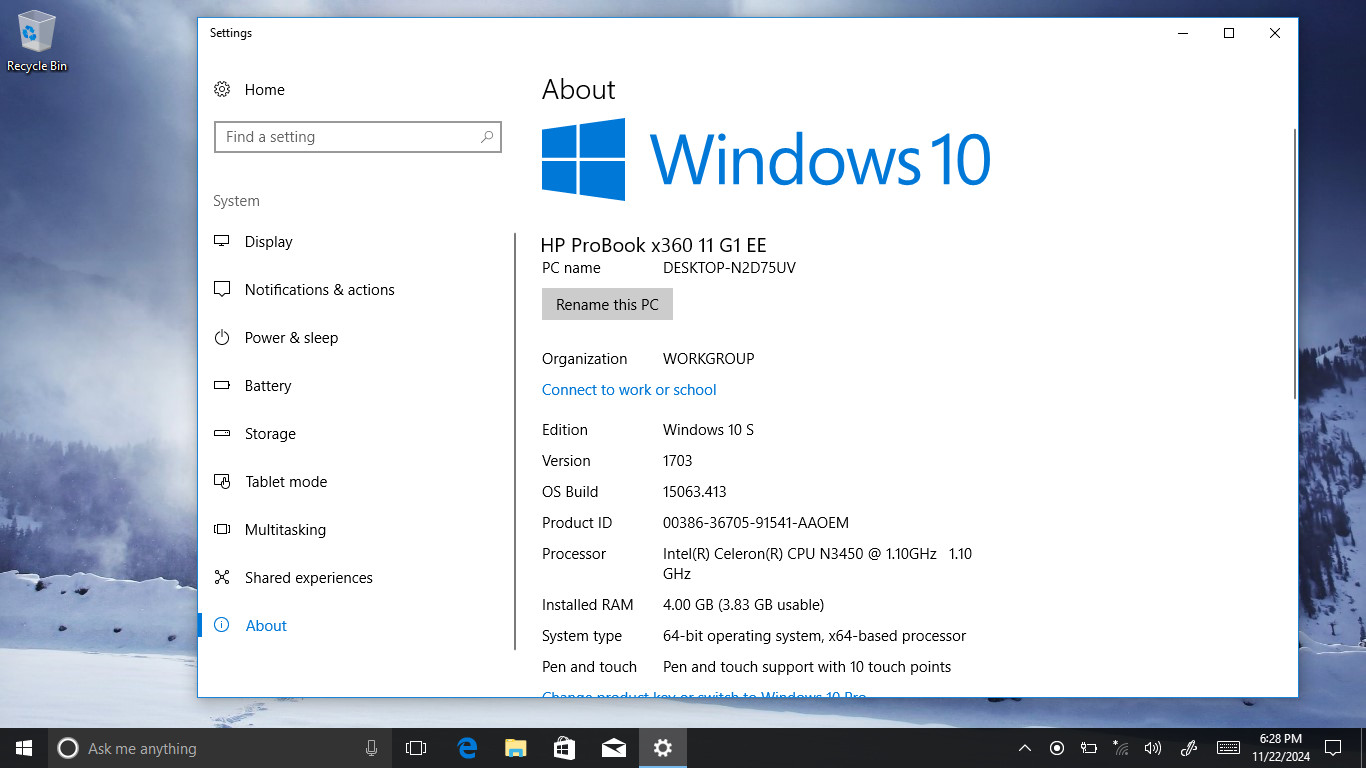The width and height of the screenshot is (1366, 768).
Task: Open Notifications & actions page
Action: pyautogui.click(x=320, y=289)
